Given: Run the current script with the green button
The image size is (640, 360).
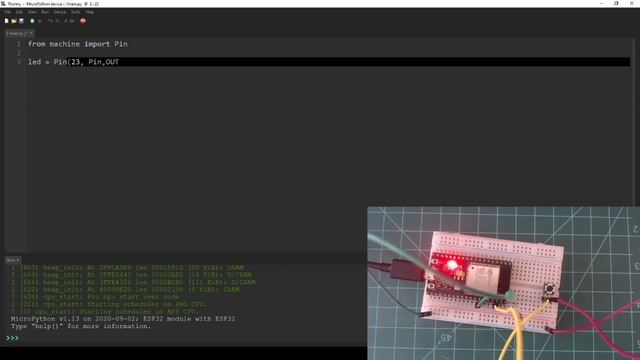Looking at the screenshot, I should 32,21.
